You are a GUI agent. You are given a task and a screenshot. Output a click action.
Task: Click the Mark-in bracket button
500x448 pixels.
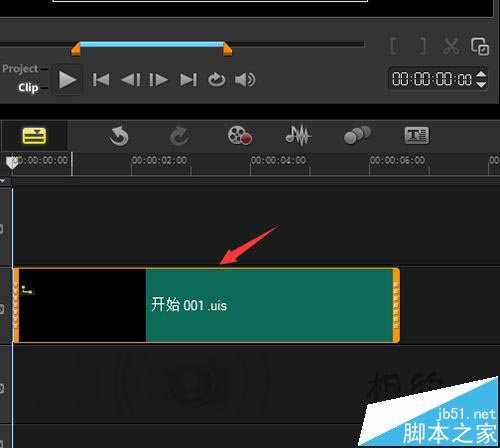click(394, 46)
